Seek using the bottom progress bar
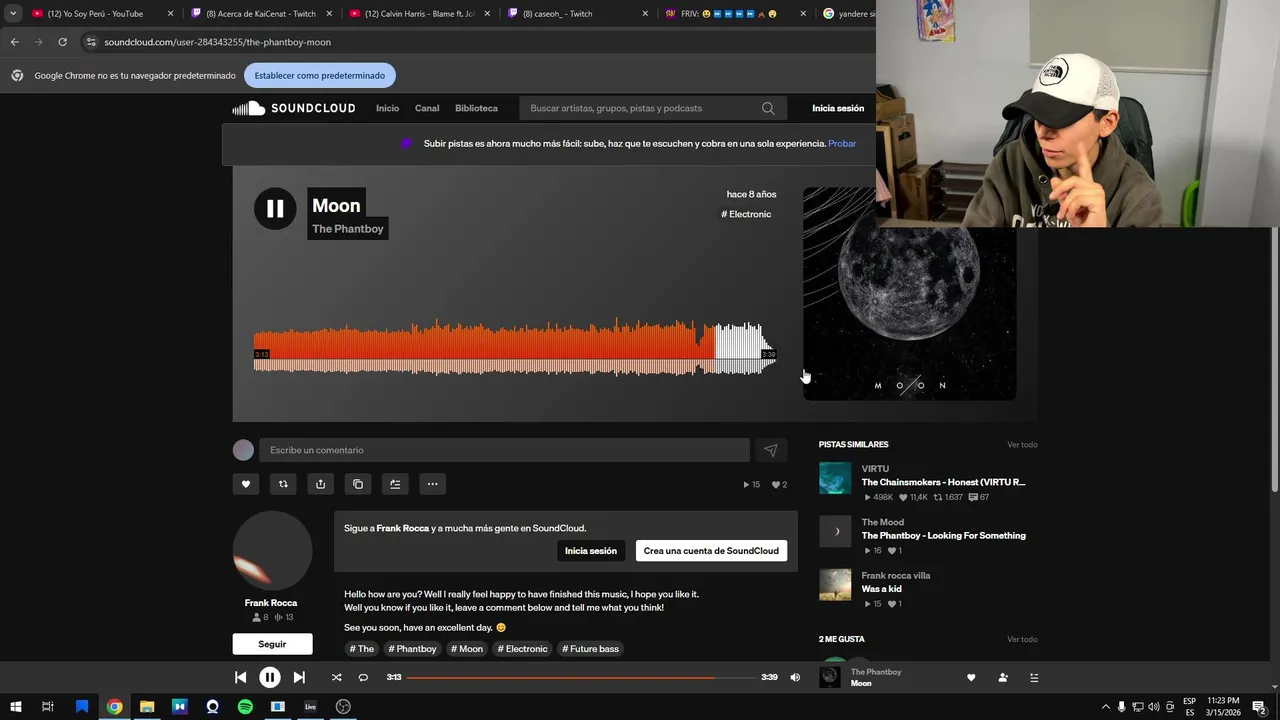The height and width of the screenshot is (720, 1280). [x=581, y=677]
